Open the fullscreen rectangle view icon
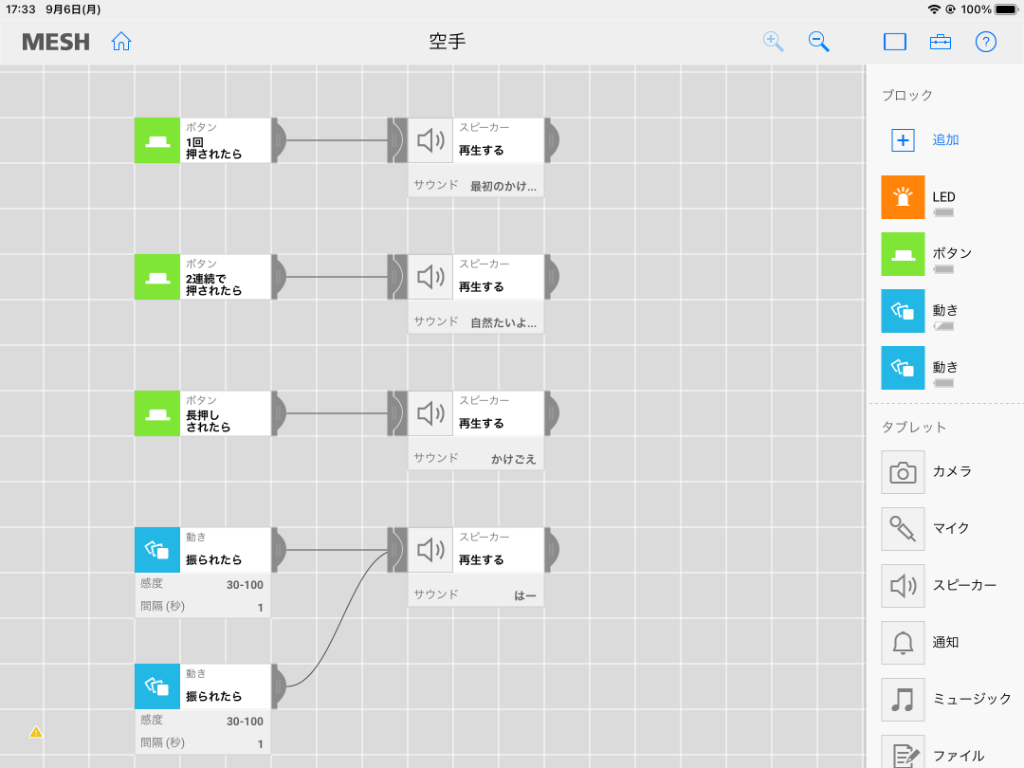 tap(895, 42)
